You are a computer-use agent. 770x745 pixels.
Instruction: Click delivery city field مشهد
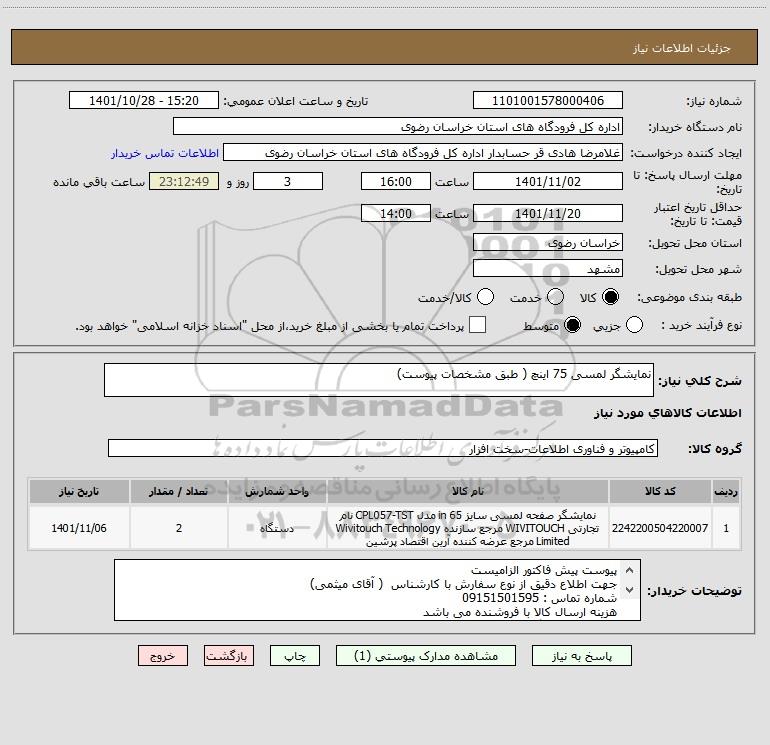click(x=548, y=268)
